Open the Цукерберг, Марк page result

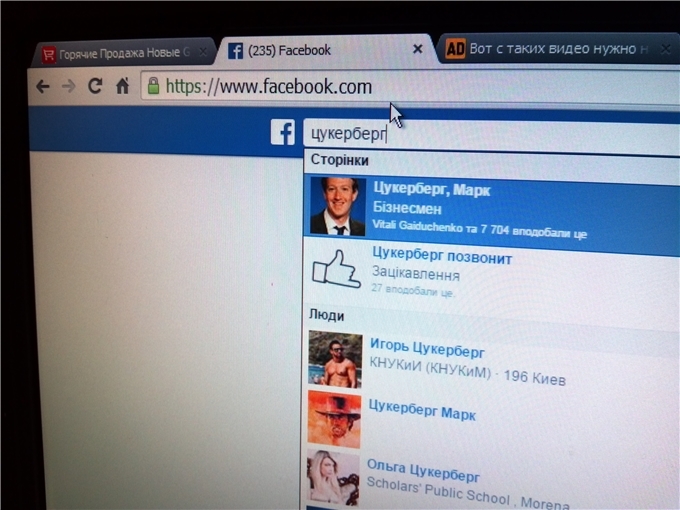pos(492,211)
